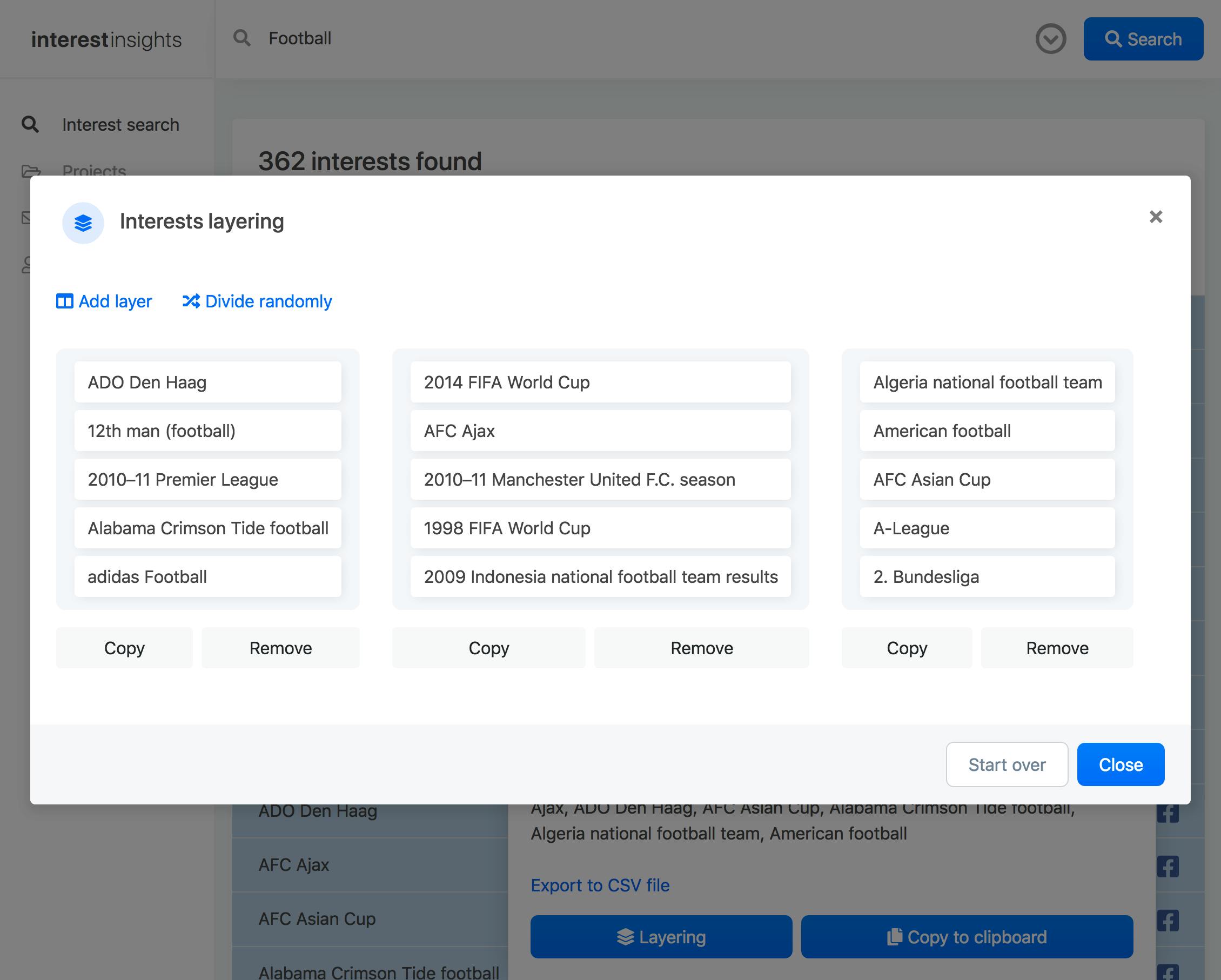
Task: Select the Alabama Crimson Tide football card
Action: [x=208, y=528]
